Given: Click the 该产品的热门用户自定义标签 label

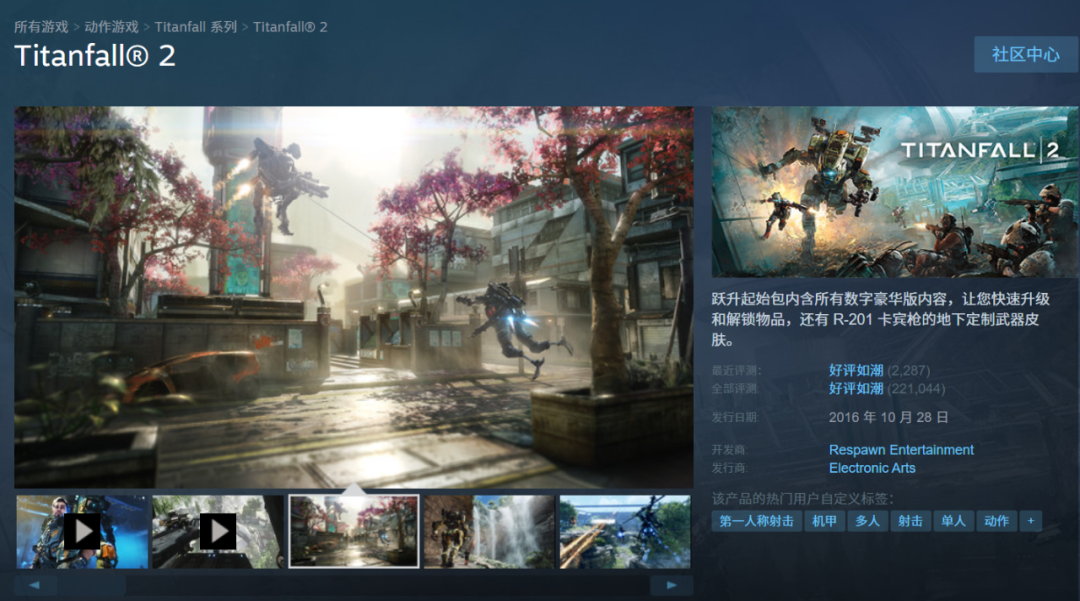Looking at the screenshot, I should tap(802, 498).
